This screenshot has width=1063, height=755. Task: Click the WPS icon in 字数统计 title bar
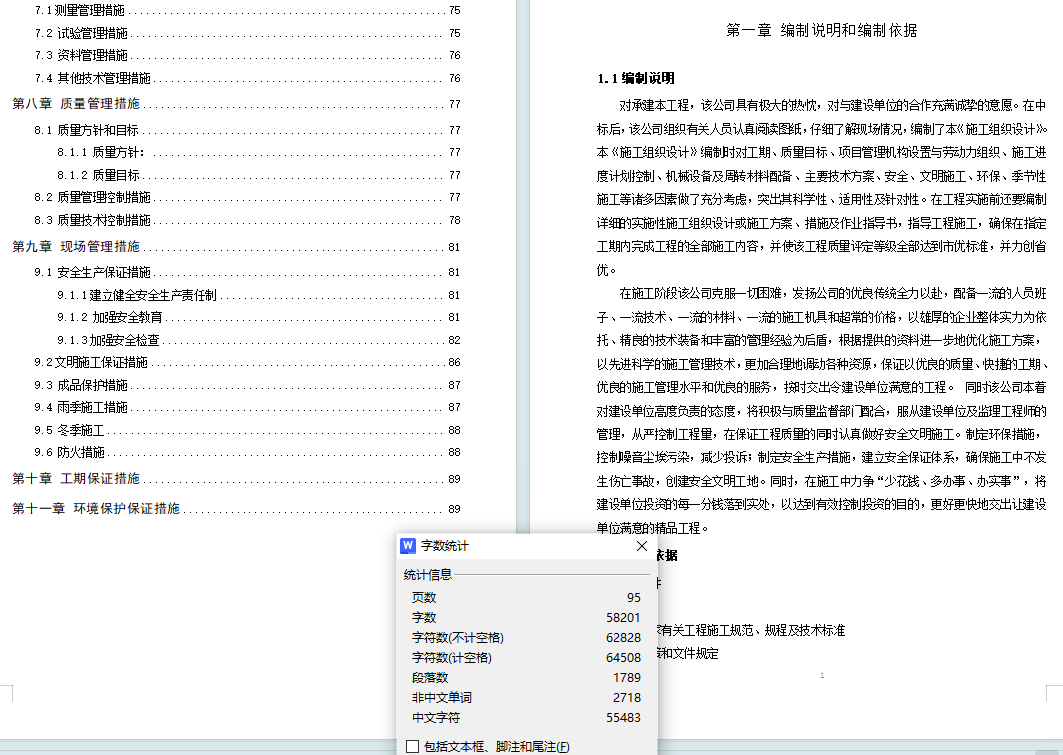(x=408, y=546)
